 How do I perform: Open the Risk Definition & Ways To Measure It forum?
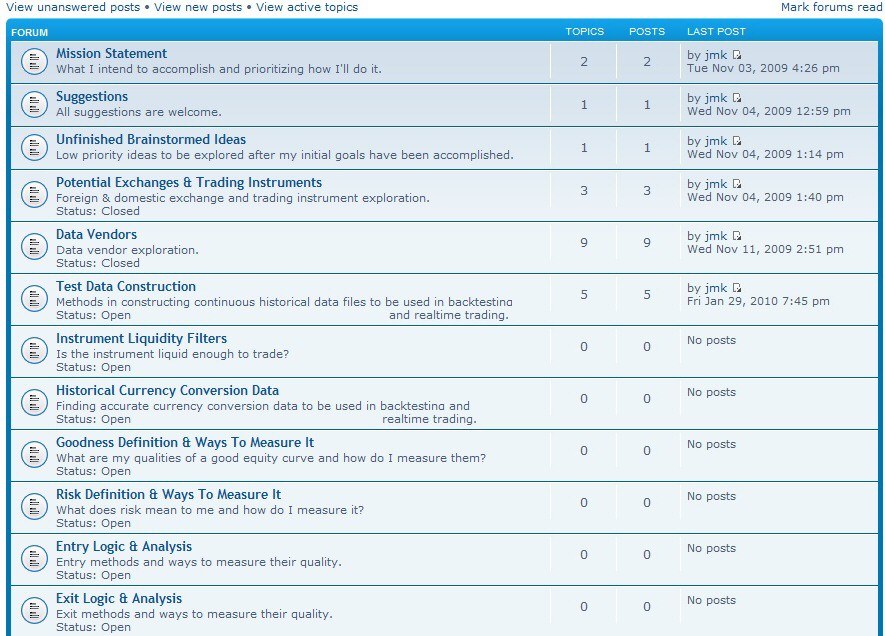(x=169, y=494)
